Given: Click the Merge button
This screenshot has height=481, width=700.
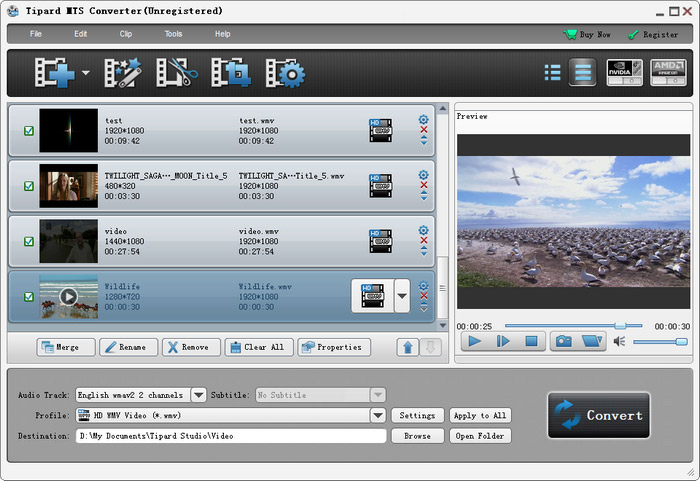Looking at the screenshot, I should [66, 347].
